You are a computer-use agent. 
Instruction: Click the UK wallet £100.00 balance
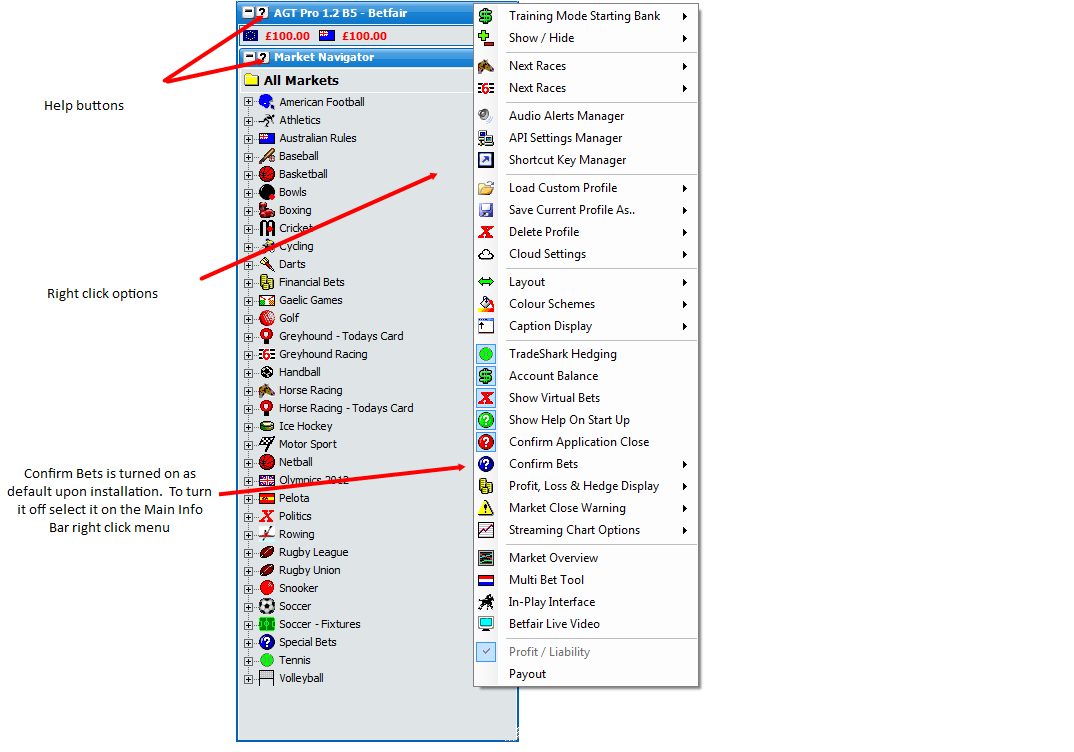(287, 36)
